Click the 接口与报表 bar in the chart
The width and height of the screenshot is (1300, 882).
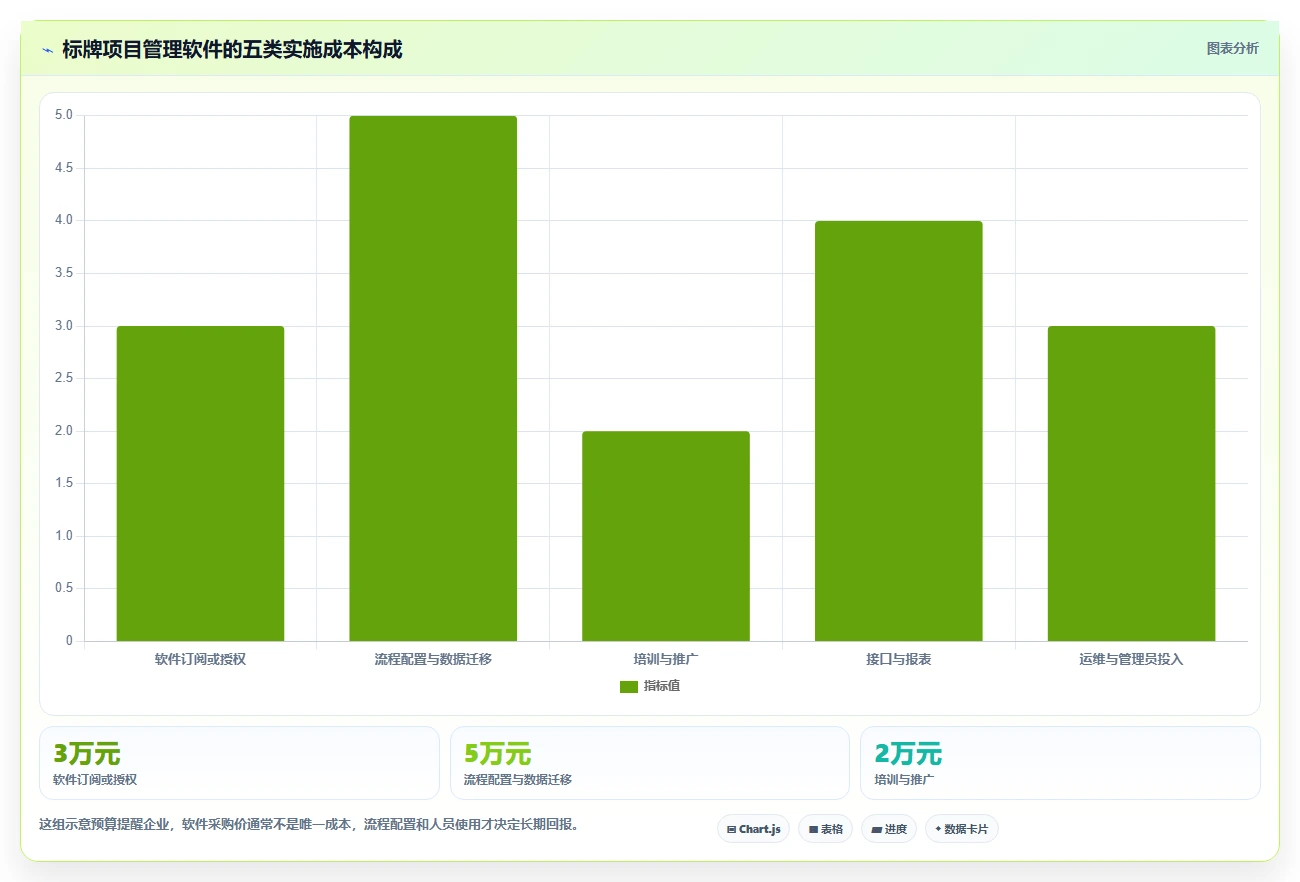[x=899, y=431]
